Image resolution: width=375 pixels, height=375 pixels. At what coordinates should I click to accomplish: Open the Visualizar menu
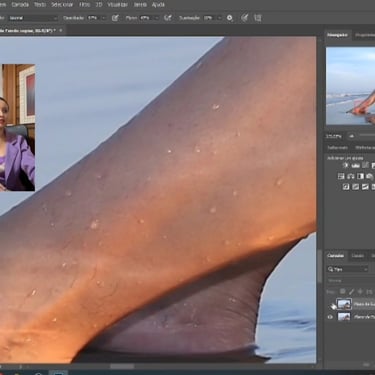[117, 5]
